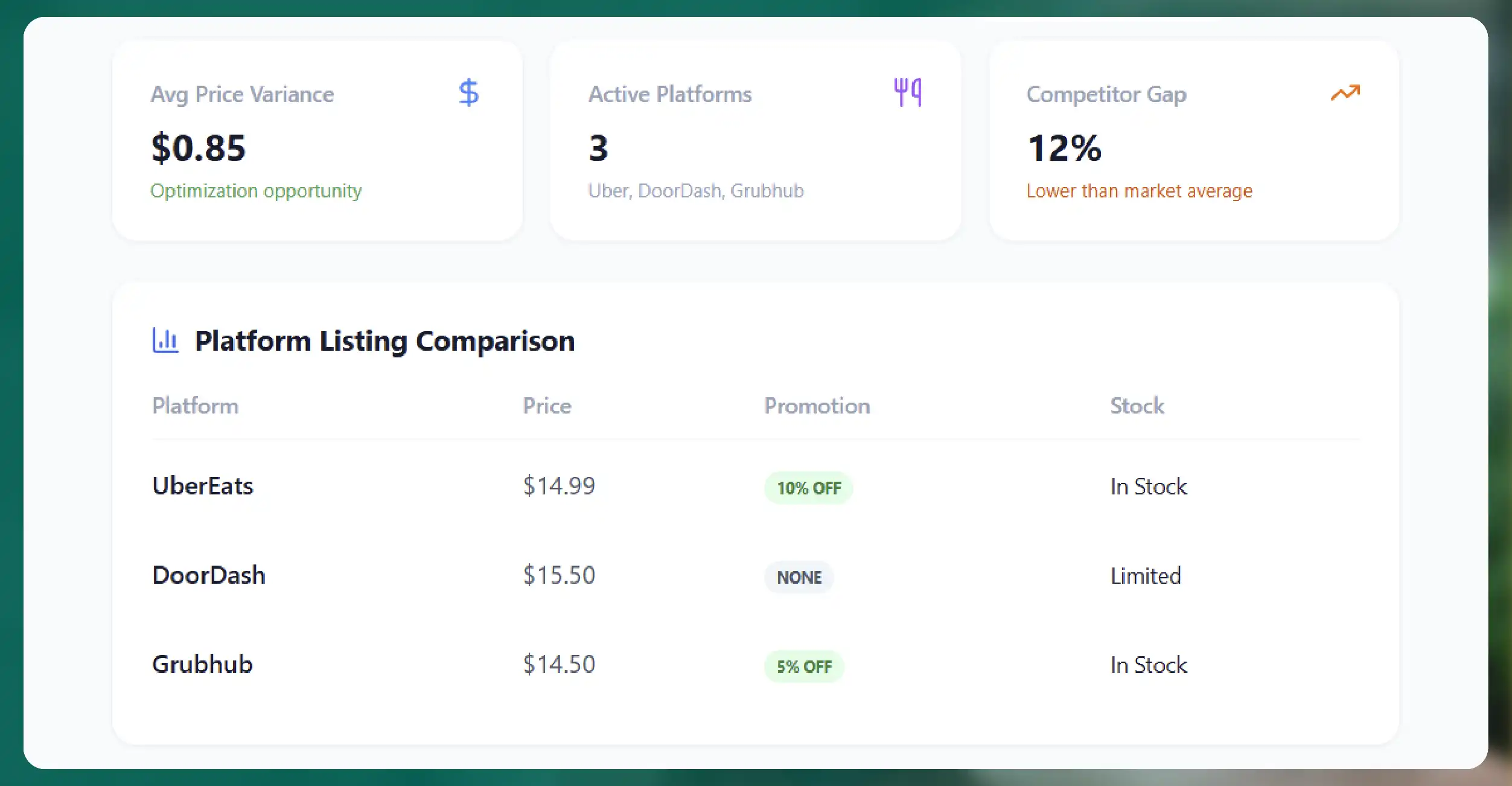Click the $14.99 price cell
The height and width of the screenshot is (786, 1512).
click(559, 486)
